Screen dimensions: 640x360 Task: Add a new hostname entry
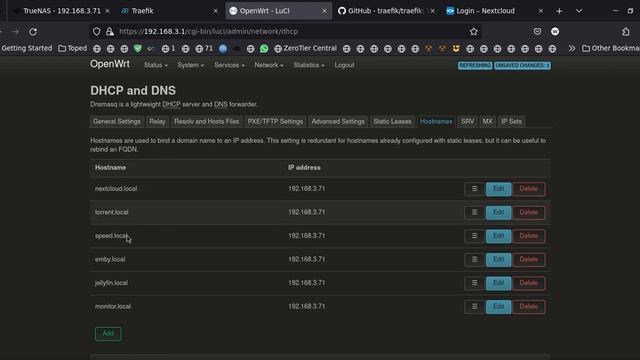(108, 334)
